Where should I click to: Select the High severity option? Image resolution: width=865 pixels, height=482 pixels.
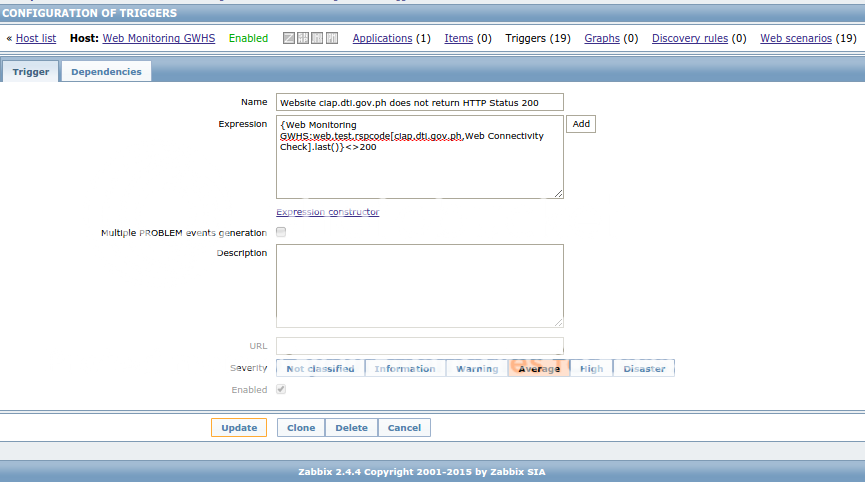point(591,369)
